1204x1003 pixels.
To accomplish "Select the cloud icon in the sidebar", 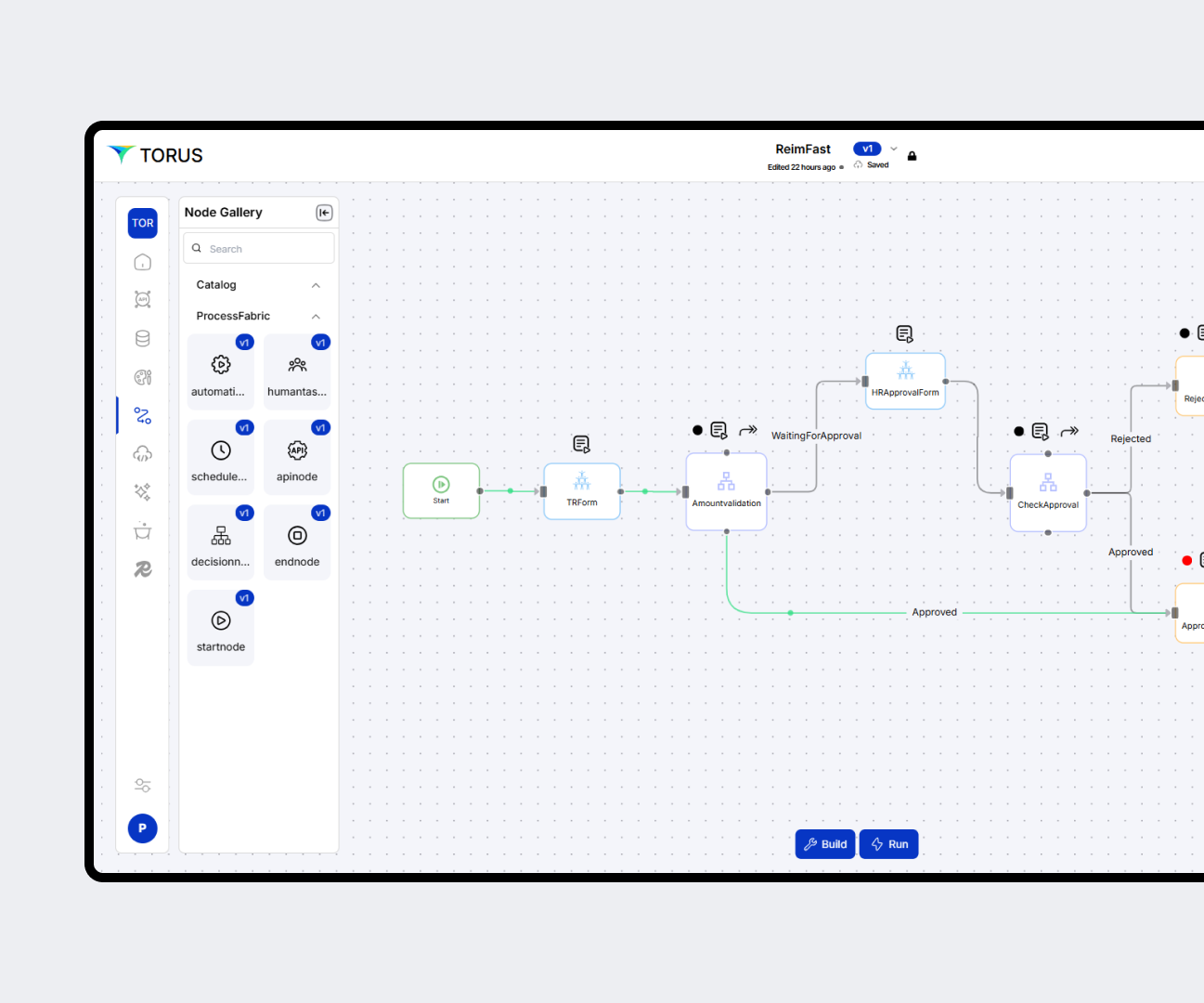I will point(142,453).
